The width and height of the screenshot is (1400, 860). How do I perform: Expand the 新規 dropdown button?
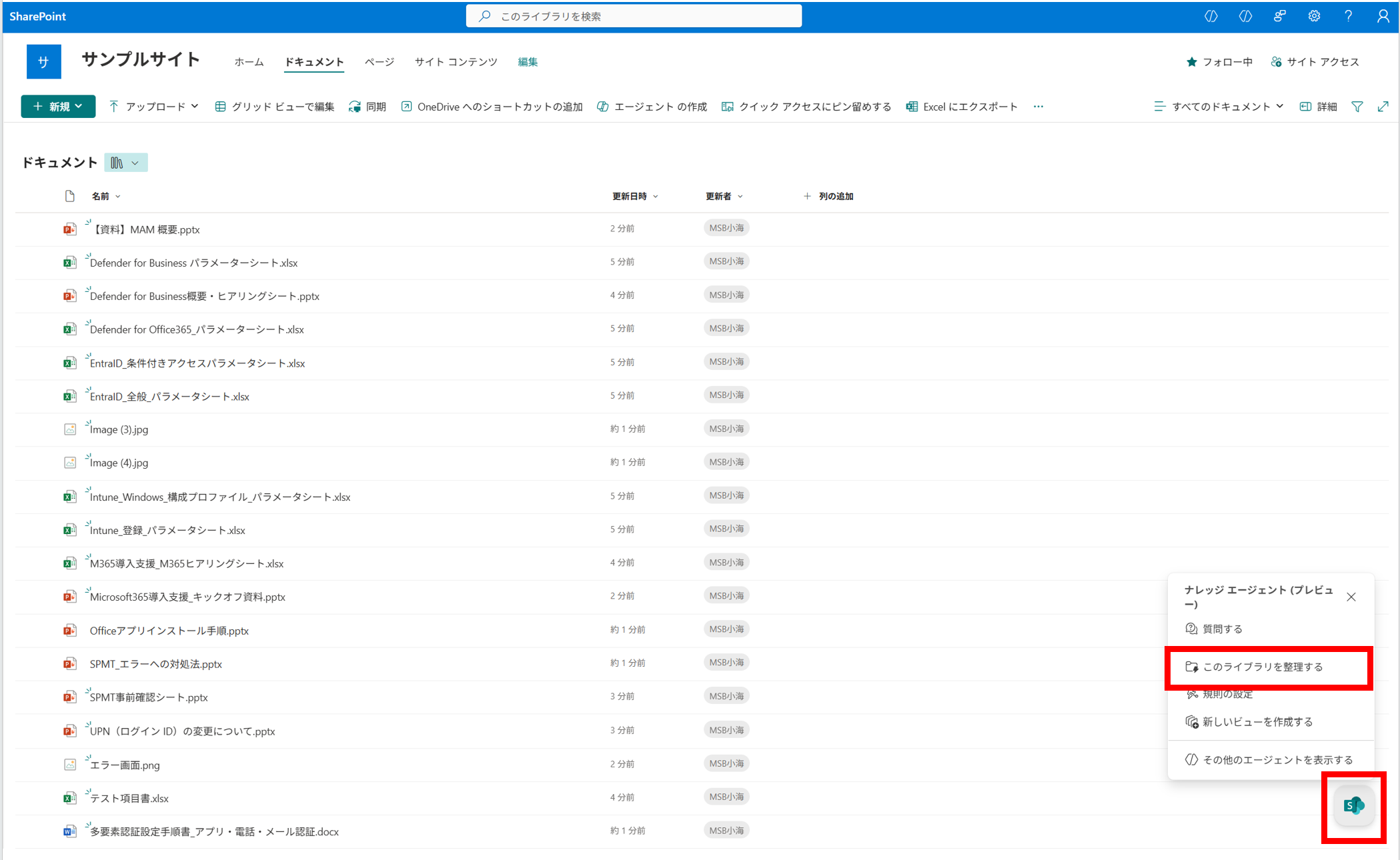click(x=58, y=107)
